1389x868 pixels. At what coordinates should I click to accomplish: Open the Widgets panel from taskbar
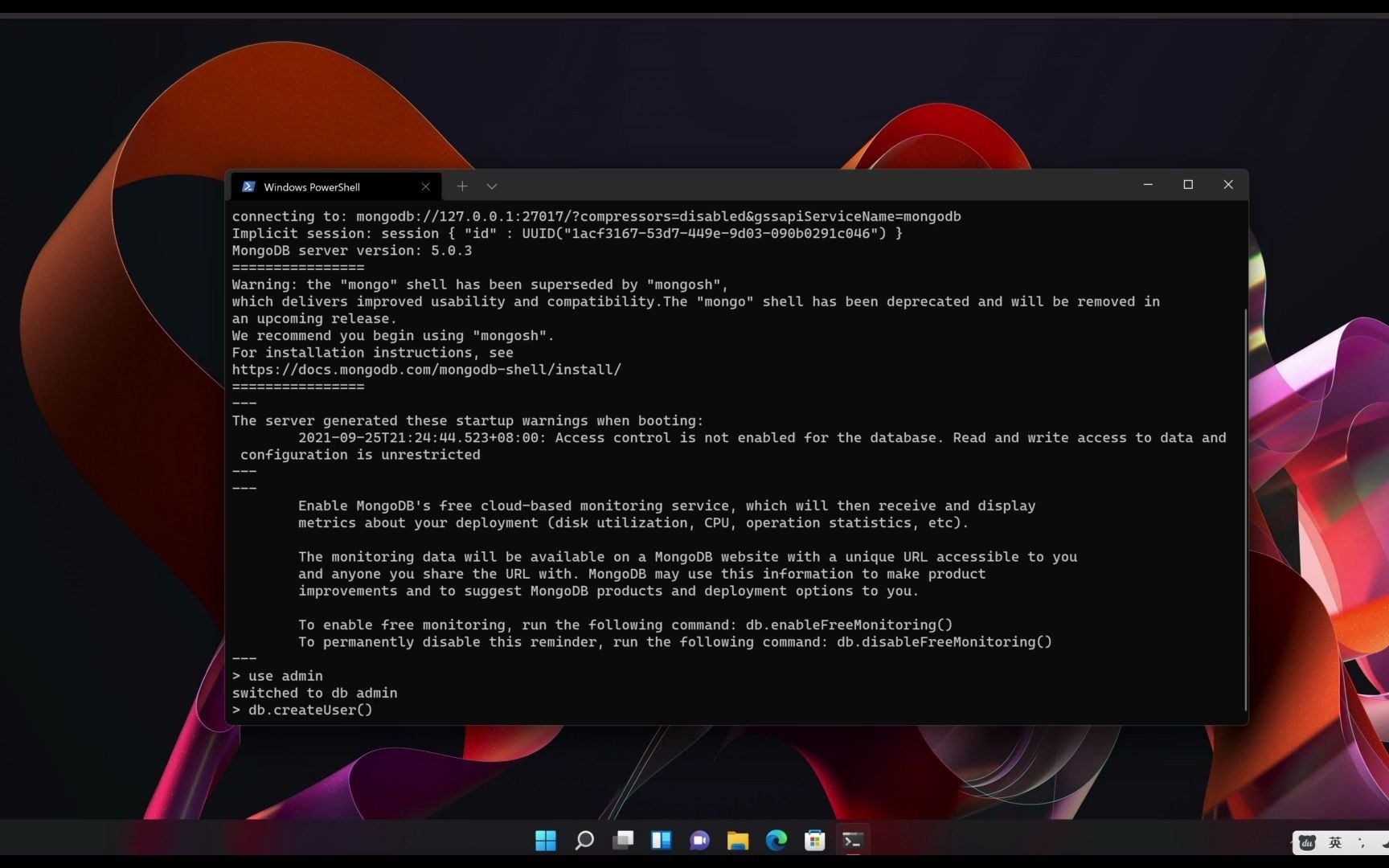click(x=662, y=841)
